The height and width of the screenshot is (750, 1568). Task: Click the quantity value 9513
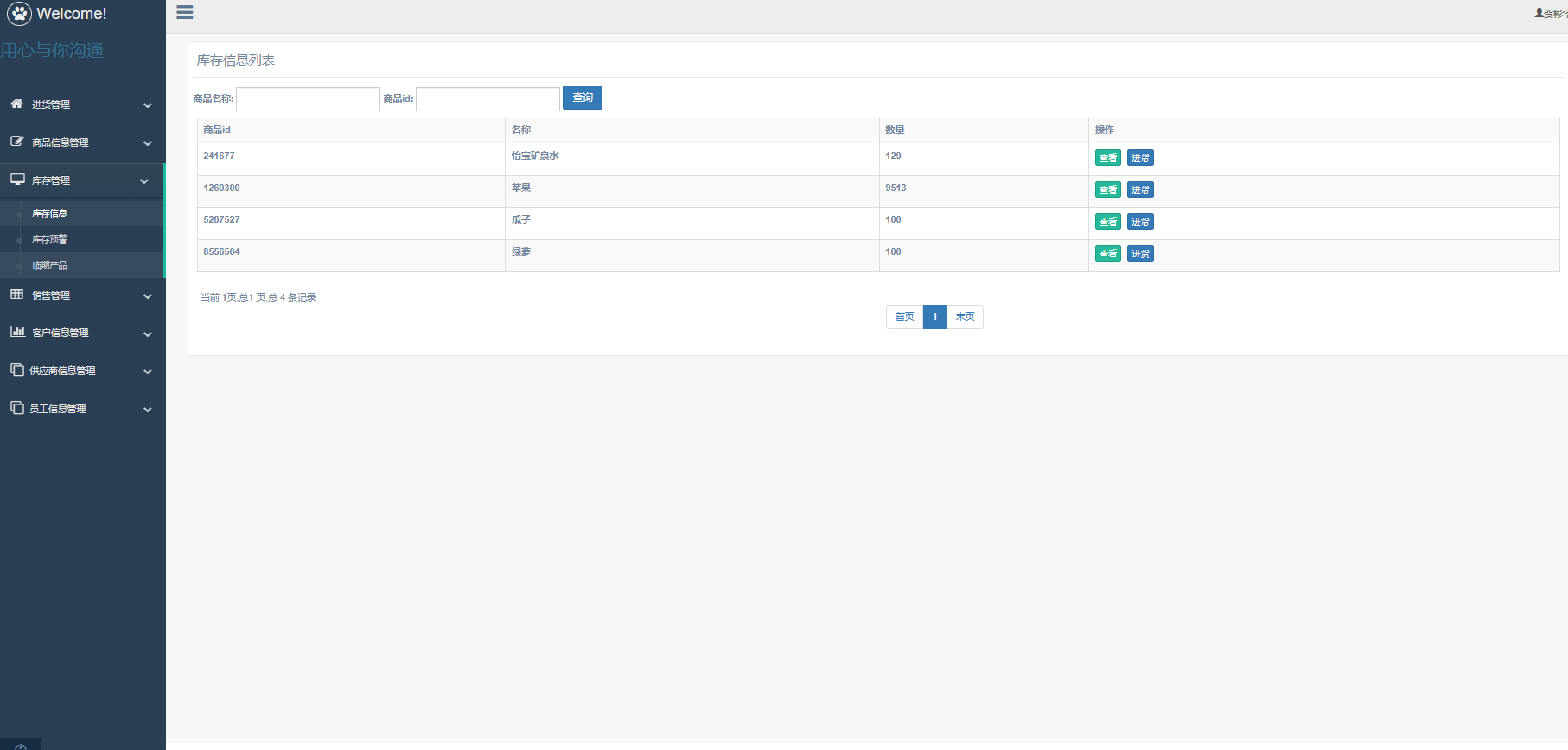896,187
